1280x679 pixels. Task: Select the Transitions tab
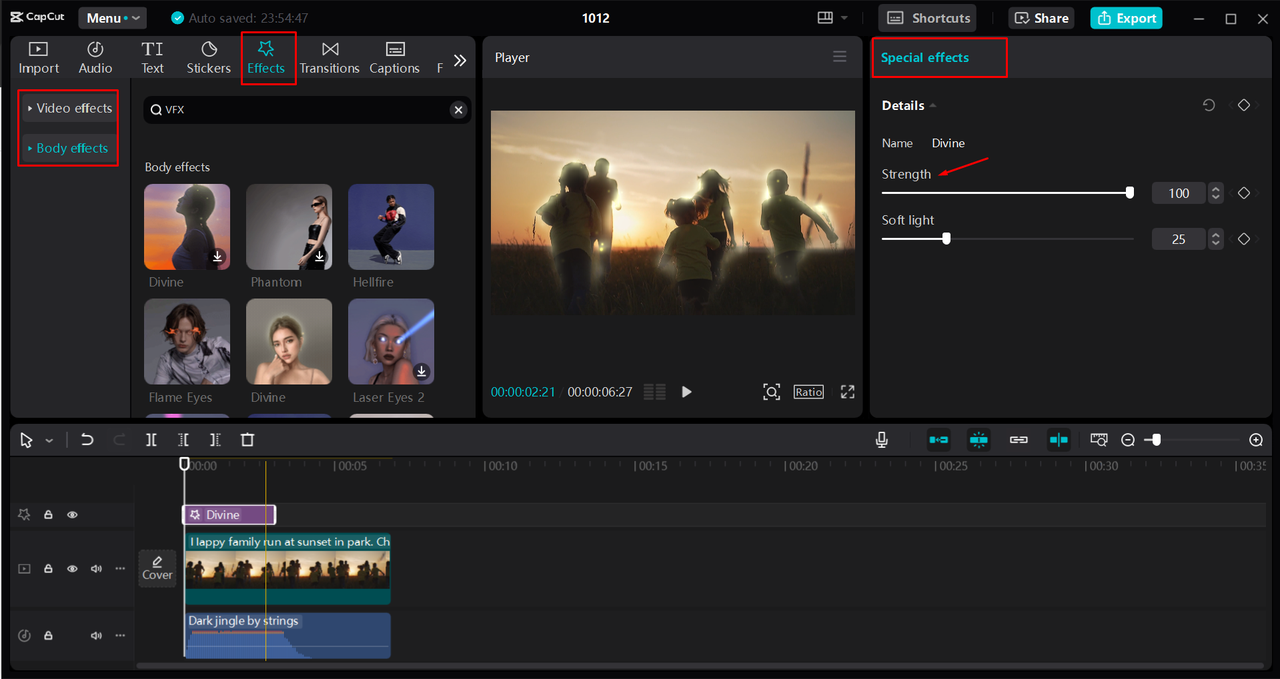pos(329,58)
